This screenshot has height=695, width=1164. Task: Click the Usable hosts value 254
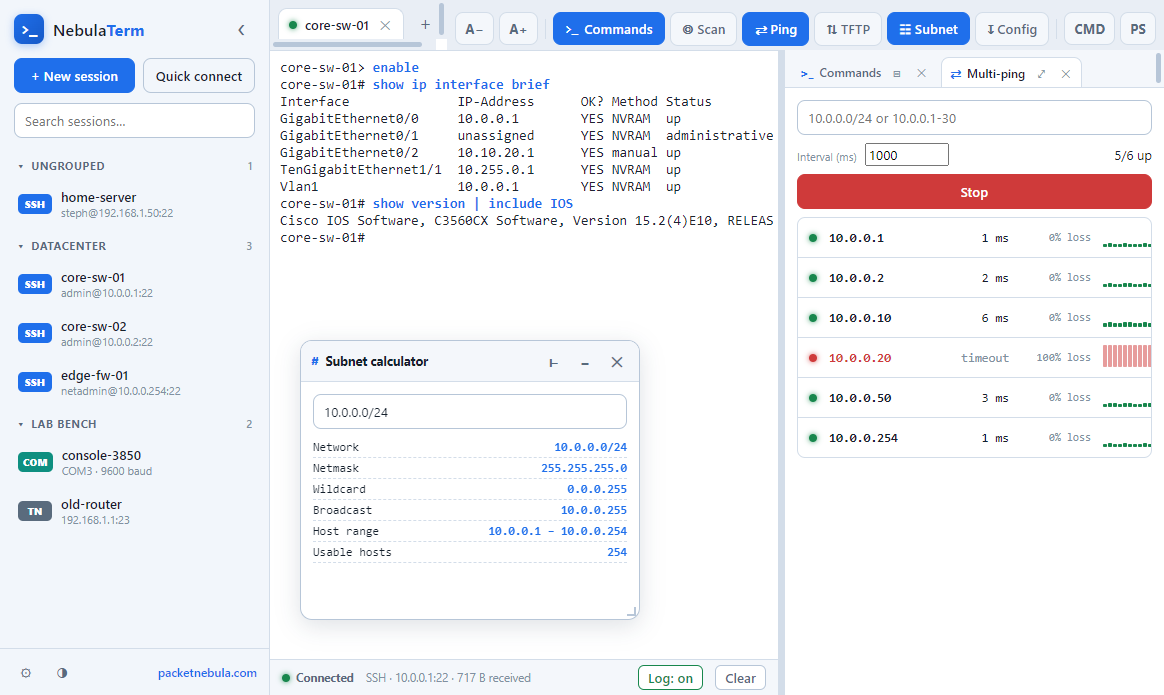coord(617,552)
